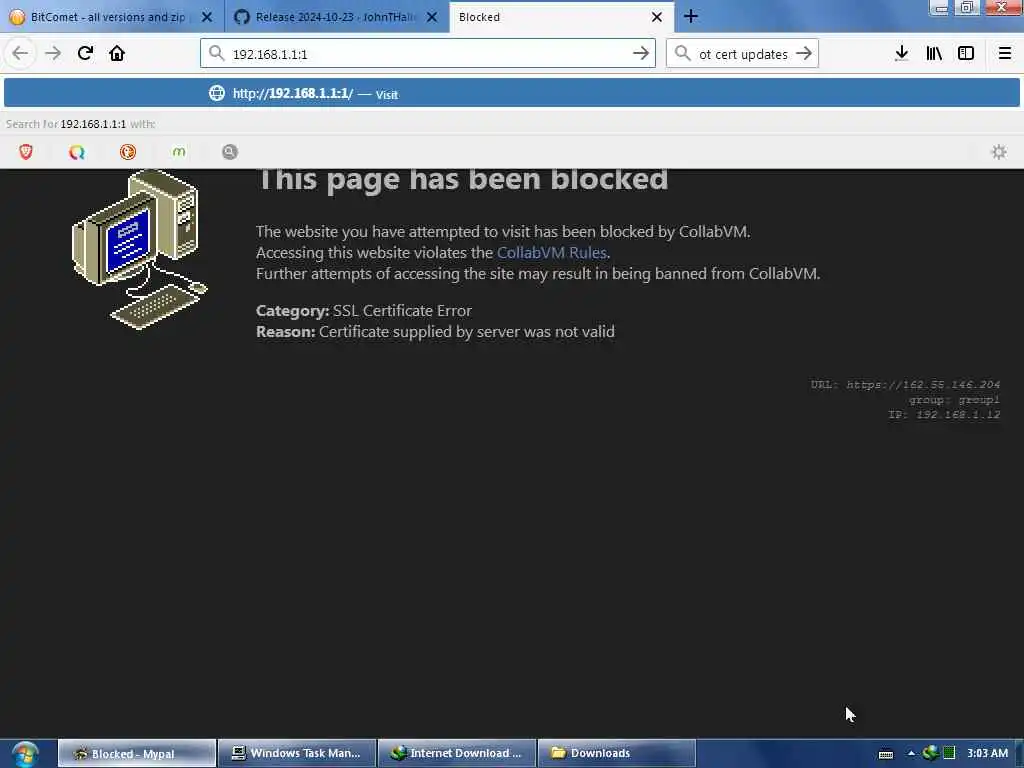Search with the gray magnifier engine icon
Screen dimensions: 1024x768
point(230,152)
